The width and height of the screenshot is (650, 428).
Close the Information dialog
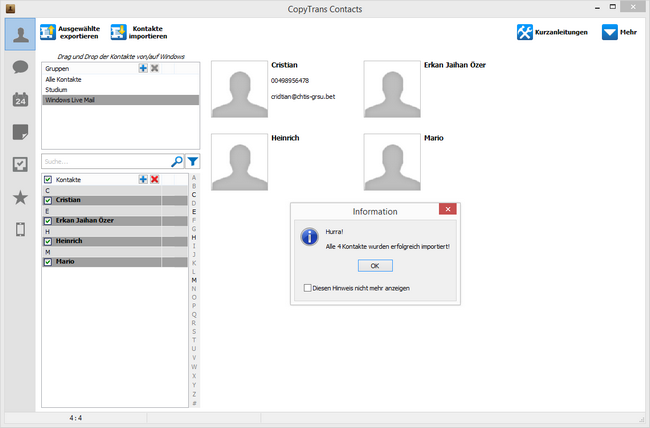coord(448,209)
